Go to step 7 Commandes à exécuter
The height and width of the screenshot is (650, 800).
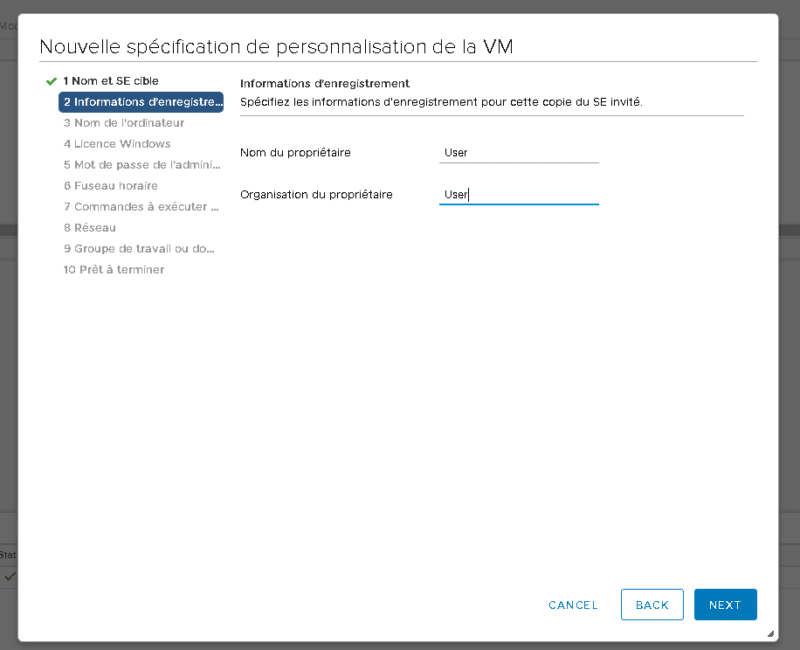point(141,207)
